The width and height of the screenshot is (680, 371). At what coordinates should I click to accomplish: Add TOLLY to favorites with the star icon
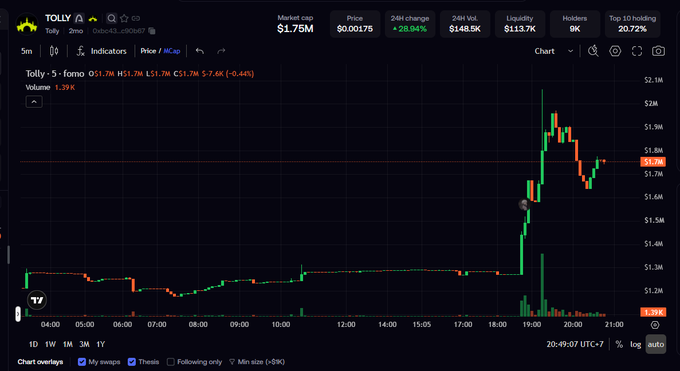(124, 18)
